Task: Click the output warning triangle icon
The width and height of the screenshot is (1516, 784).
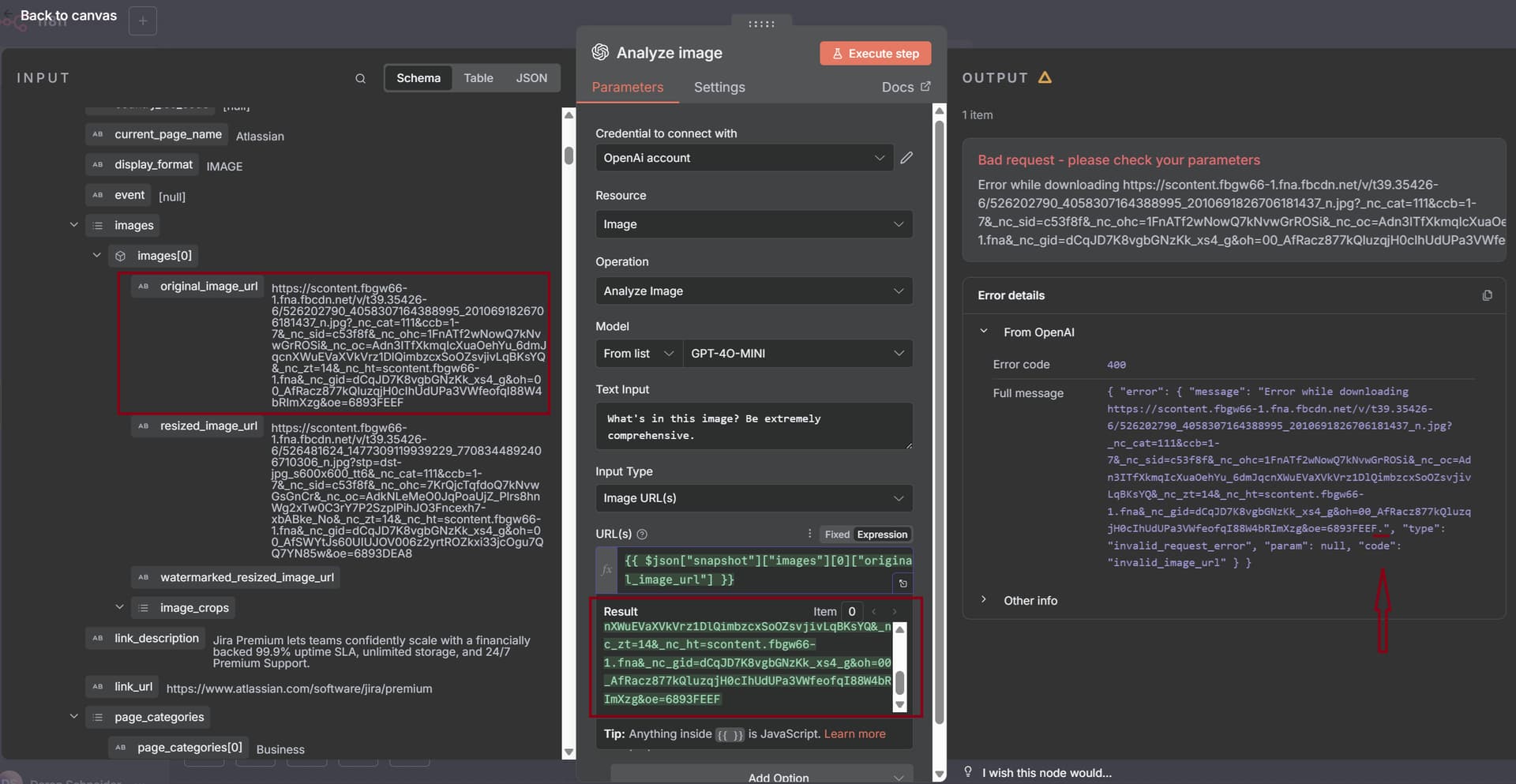Action: tap(1045, 77)
